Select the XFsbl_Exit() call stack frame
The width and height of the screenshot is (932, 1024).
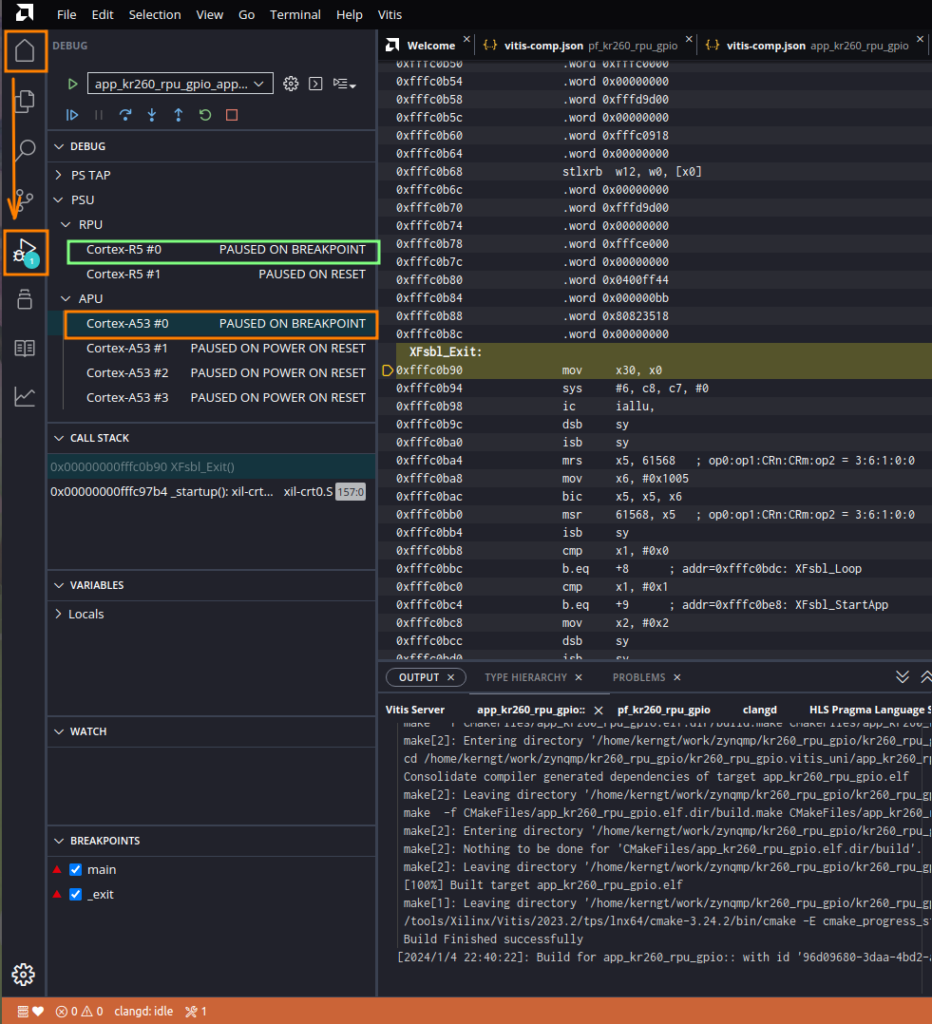(212, 467)
